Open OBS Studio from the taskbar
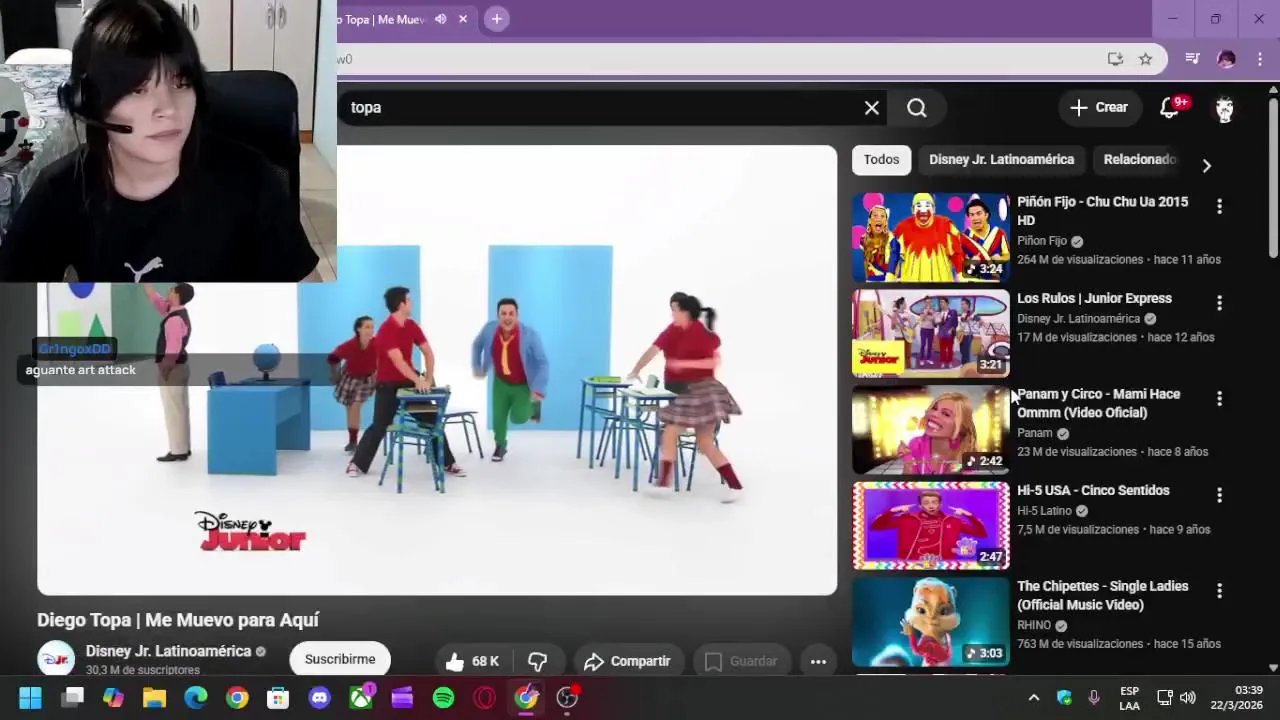Screen dimensions: 1280x720 pyautogui.click(x=567, y=697)
